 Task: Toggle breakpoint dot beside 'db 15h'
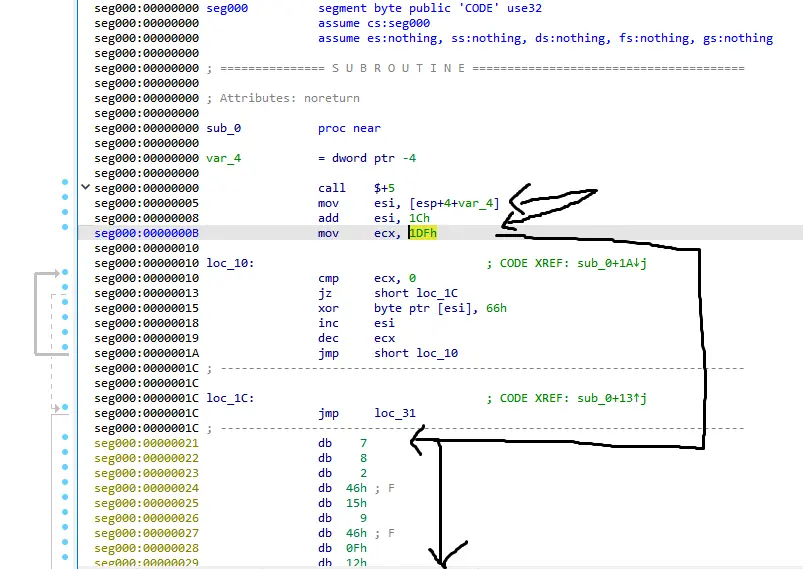tap(65, 497)
